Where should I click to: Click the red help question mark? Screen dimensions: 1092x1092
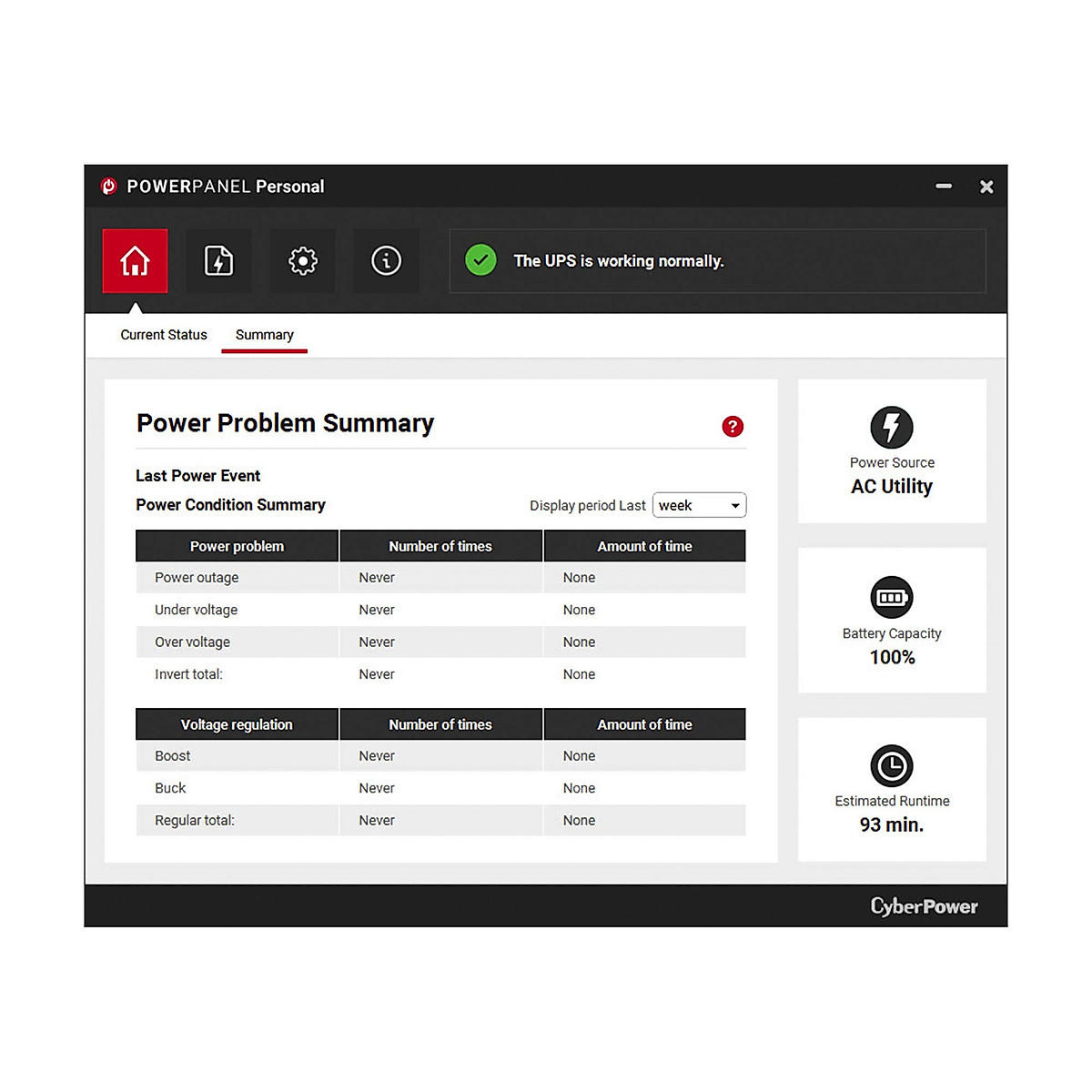733,426
